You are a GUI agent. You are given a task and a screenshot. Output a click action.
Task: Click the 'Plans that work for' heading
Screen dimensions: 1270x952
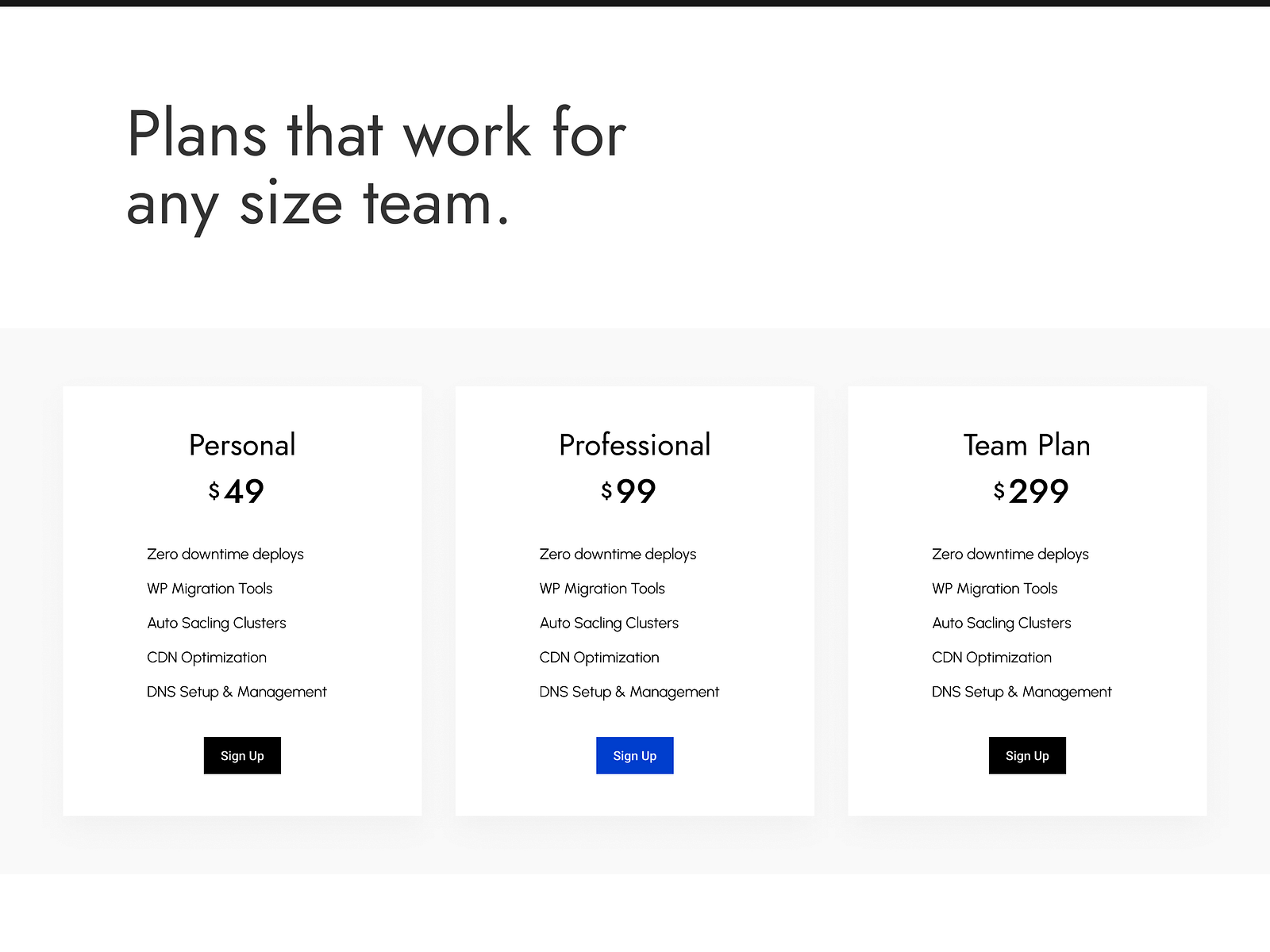376,133
